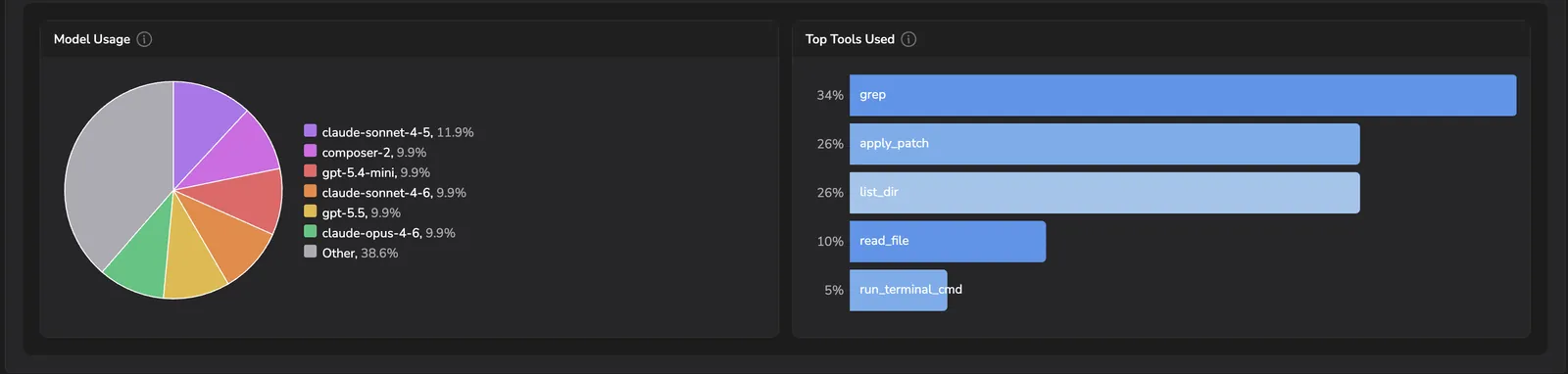Select the claude-sonnet-4-6 orange legend swatch

311,191
